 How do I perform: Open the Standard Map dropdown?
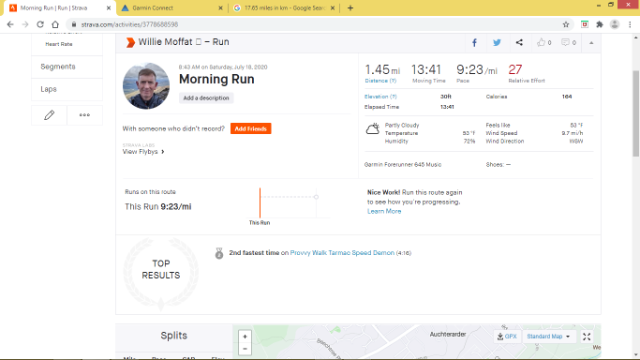548,337
